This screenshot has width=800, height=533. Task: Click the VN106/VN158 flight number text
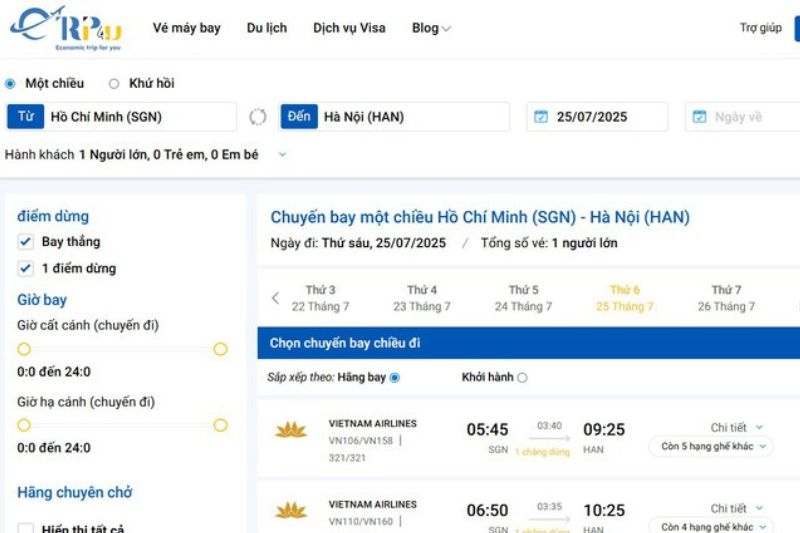pyautogui.click(x=361, y=441)
